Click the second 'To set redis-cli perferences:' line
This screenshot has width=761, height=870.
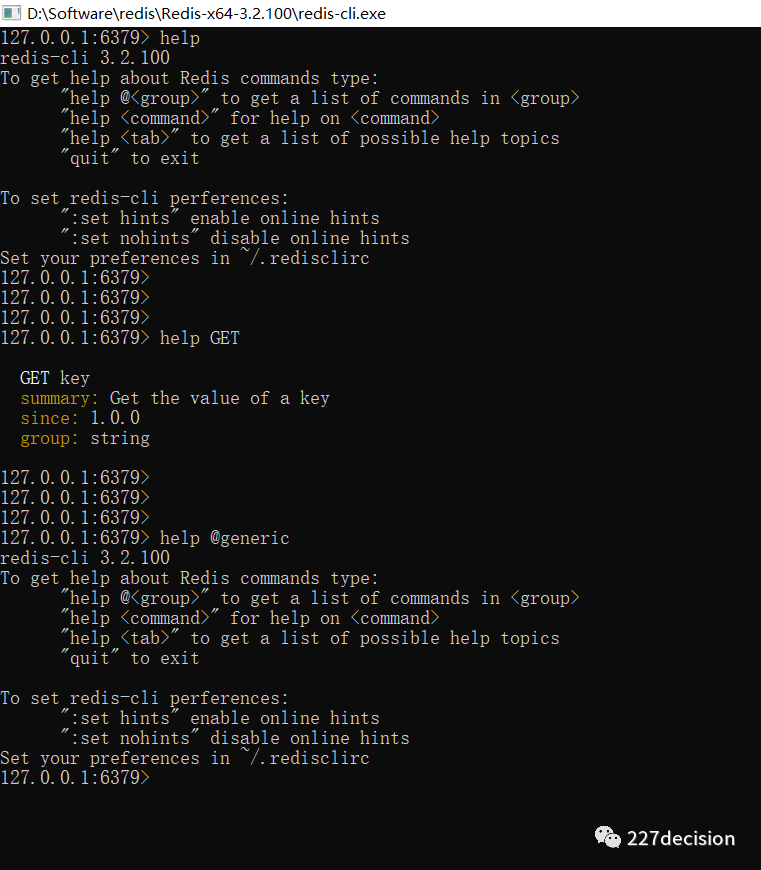(144, 697)
